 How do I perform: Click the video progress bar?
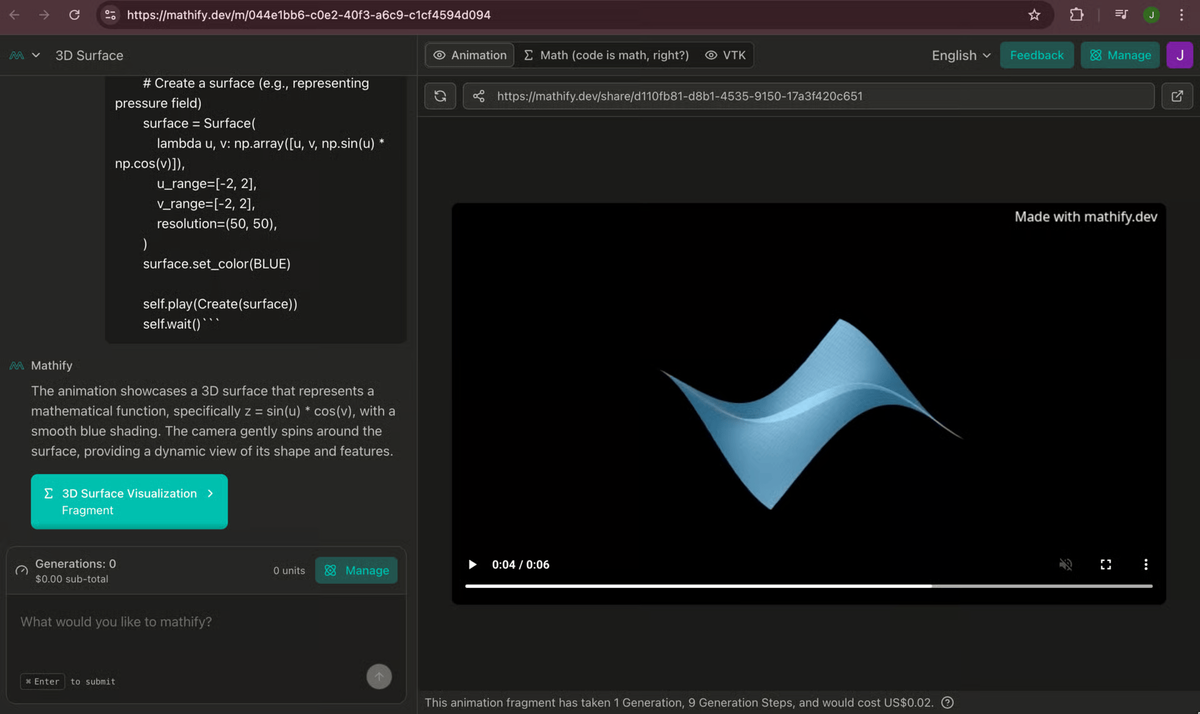808,586
